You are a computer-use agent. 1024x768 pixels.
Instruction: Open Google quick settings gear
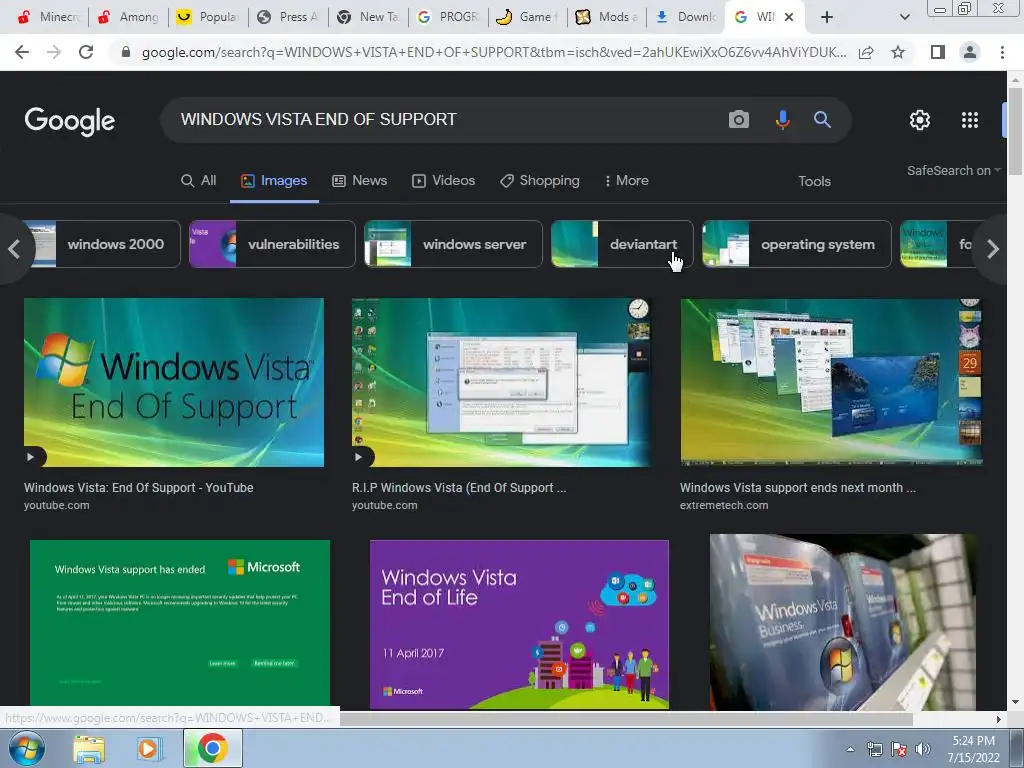(920, 120)
